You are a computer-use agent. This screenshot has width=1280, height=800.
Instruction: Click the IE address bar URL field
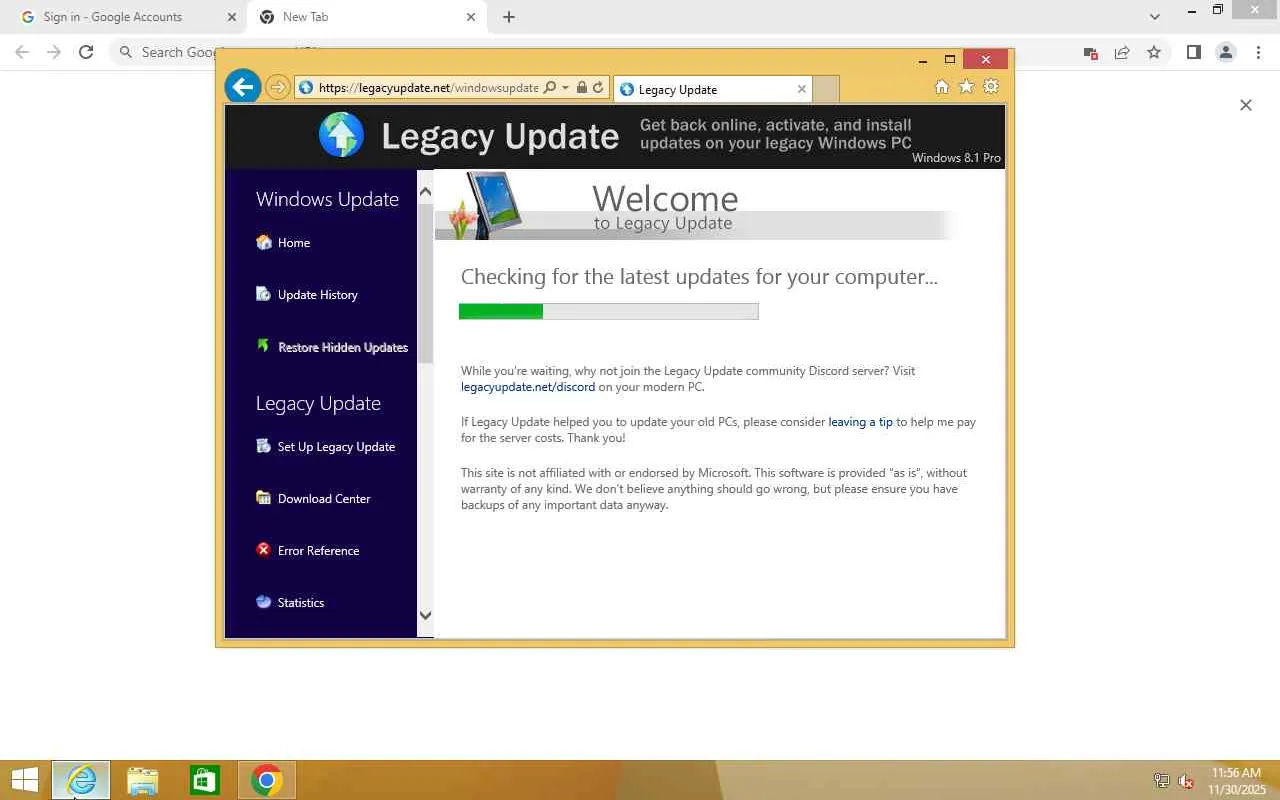coord(429,88)
